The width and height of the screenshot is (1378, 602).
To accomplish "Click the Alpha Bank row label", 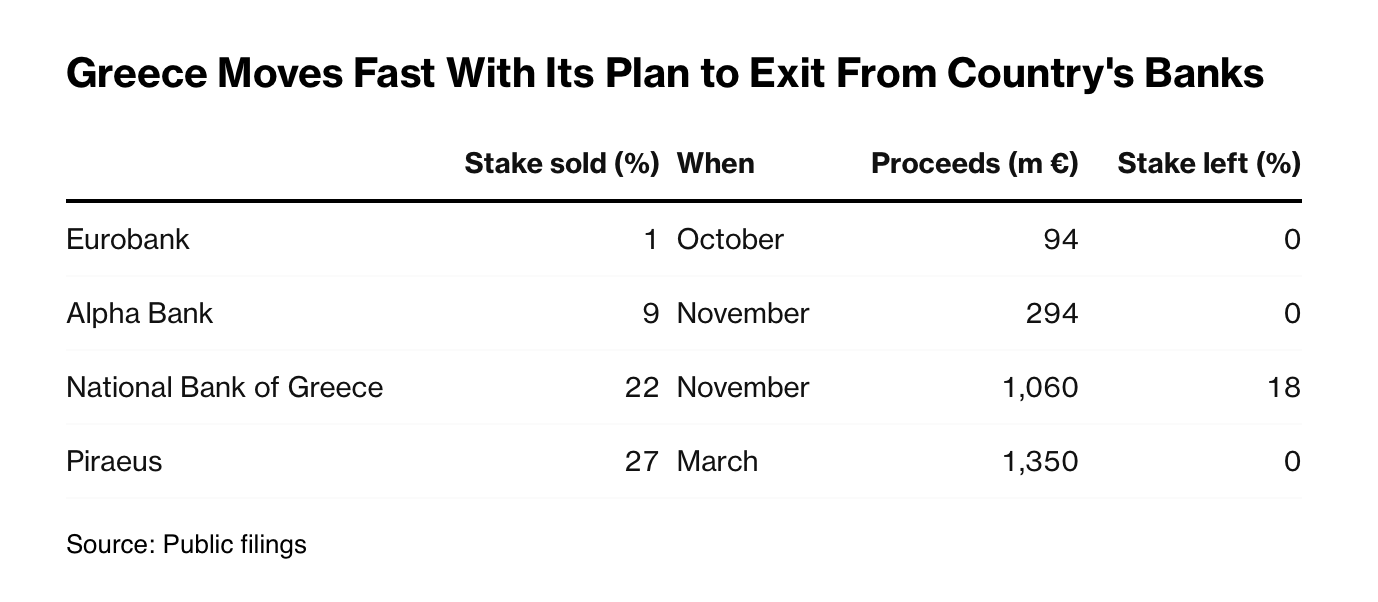I will 140,314.
